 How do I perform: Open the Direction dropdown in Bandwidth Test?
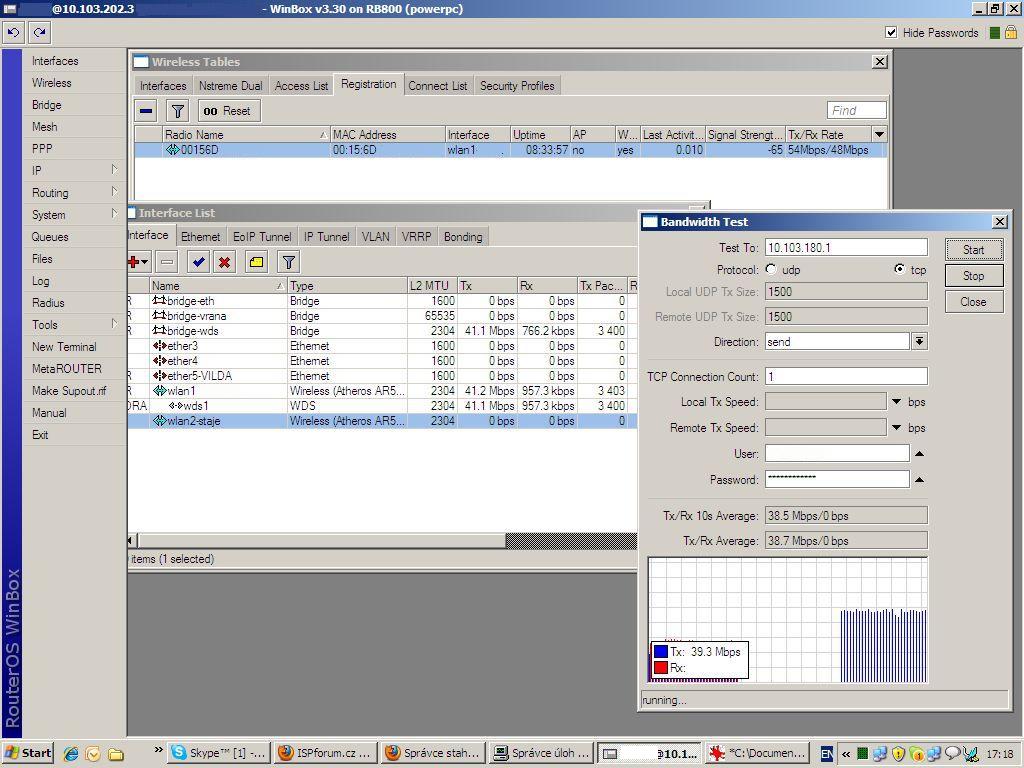[919, 342]
